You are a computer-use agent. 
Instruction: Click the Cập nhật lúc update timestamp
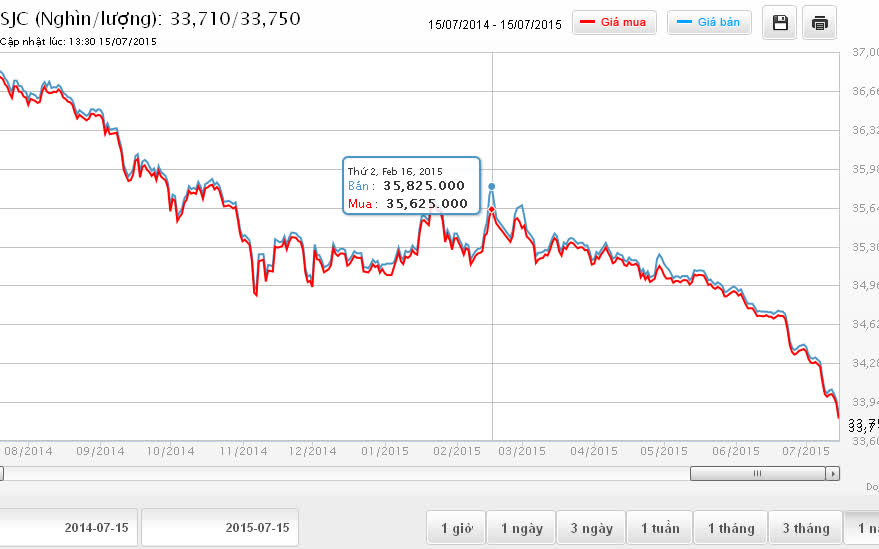tap(78, 41)
